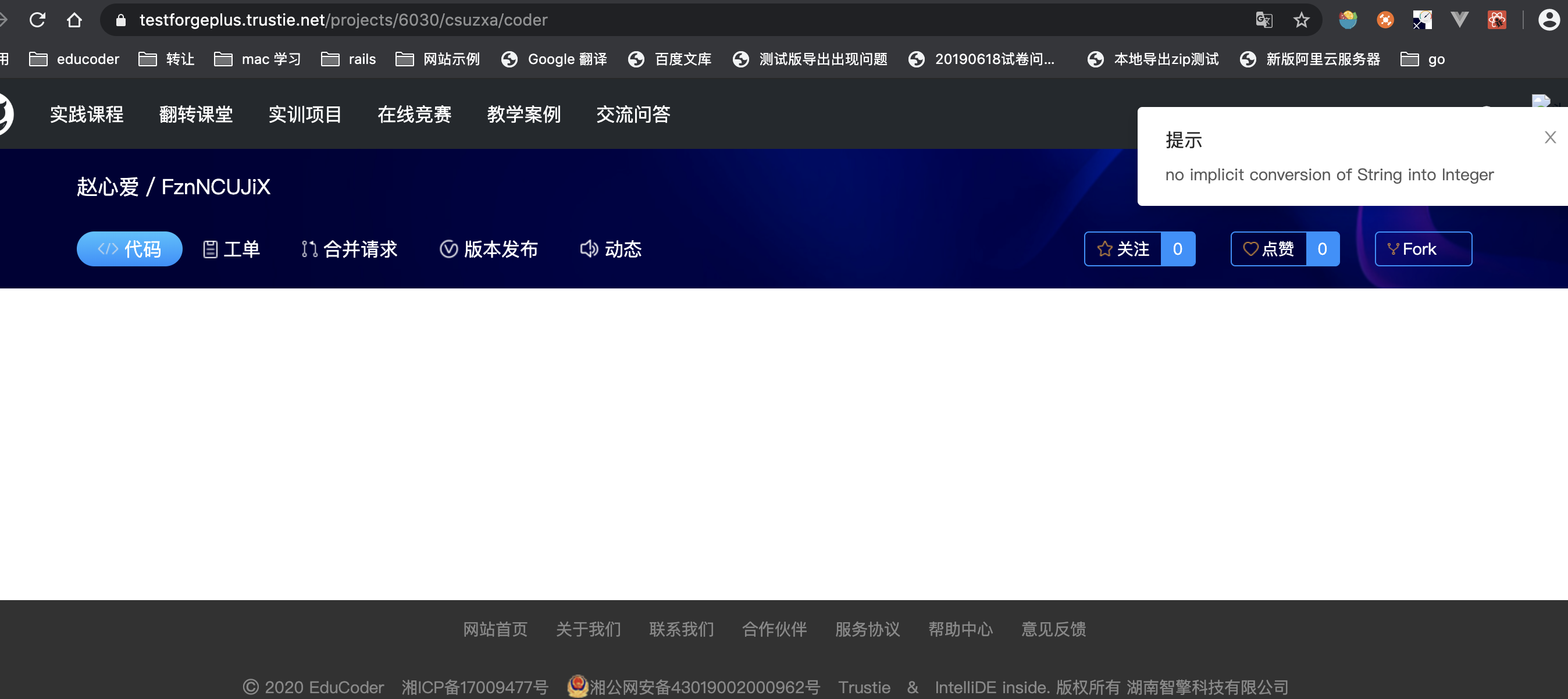Open 合作伙伴 footer link
The image size is (1568, 699).
coord(774,629)
